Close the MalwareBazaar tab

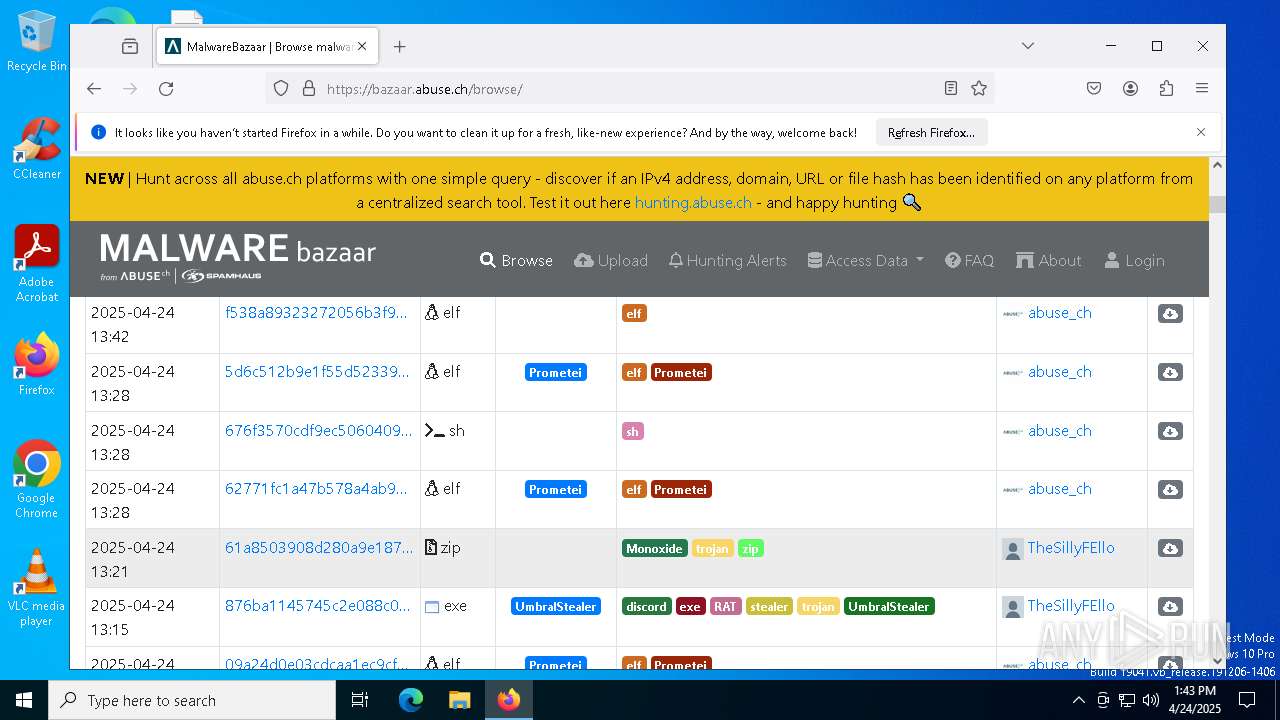(x=362, y=46)
